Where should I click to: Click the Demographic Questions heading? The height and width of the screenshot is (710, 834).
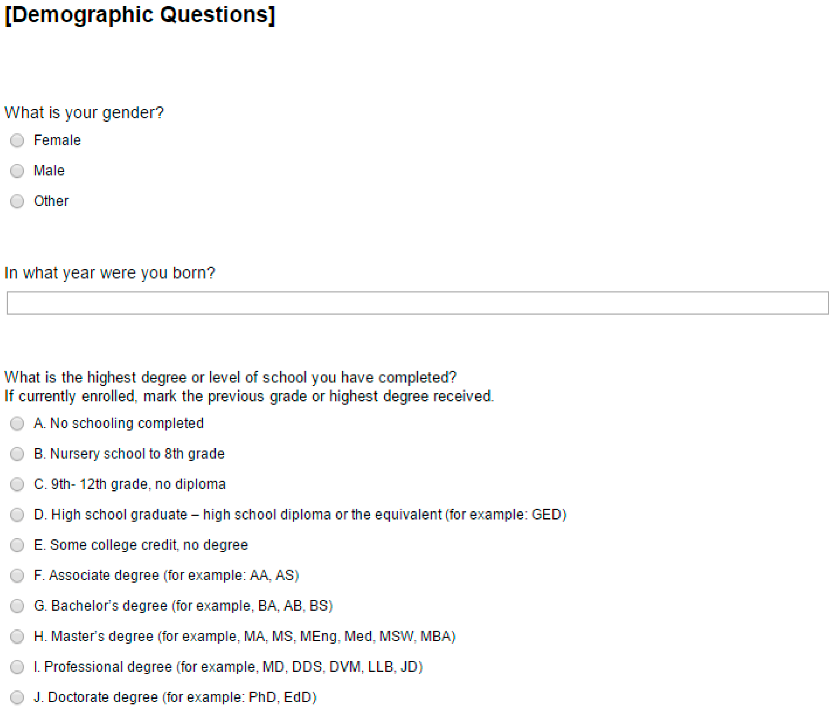click(x=140, y=17)
